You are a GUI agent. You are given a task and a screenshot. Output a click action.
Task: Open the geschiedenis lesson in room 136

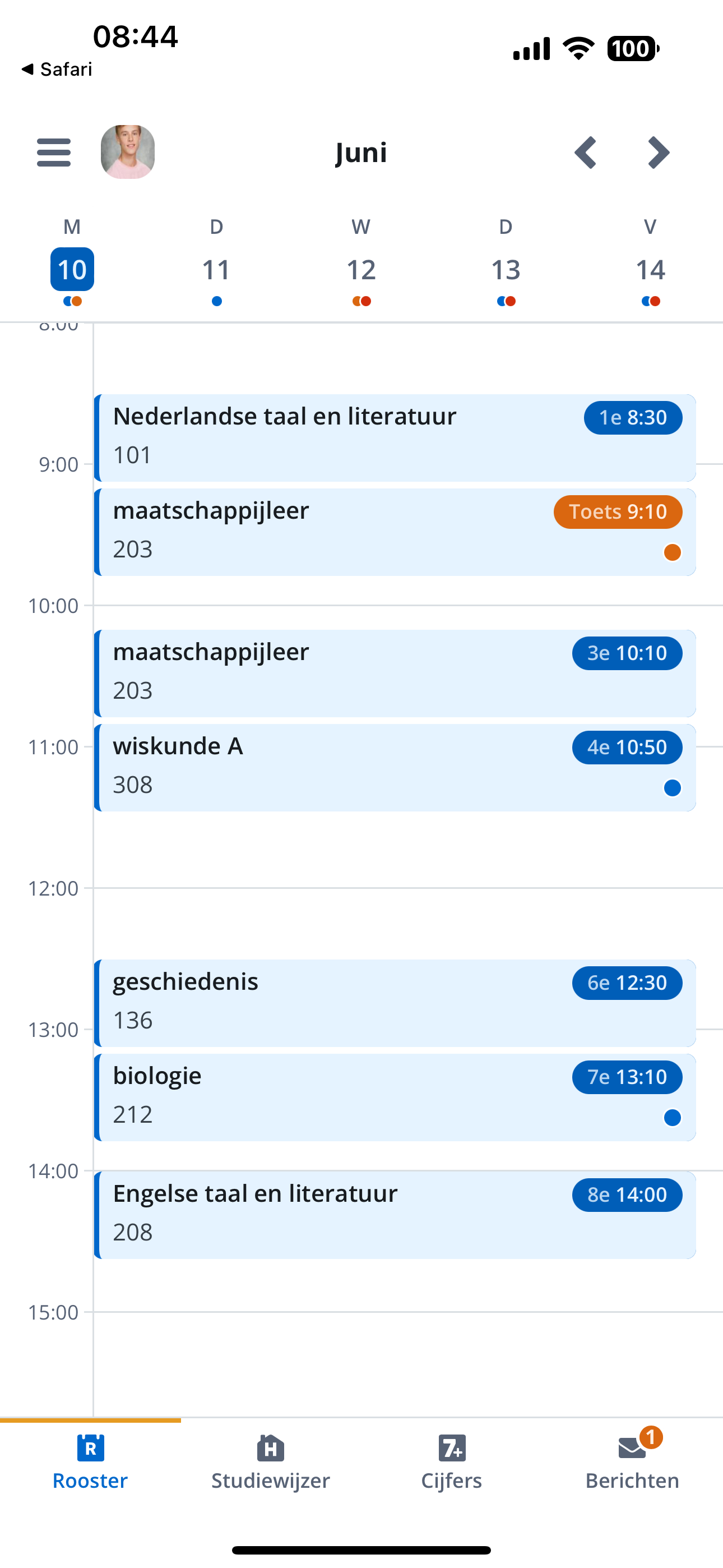click(395, 1003)
